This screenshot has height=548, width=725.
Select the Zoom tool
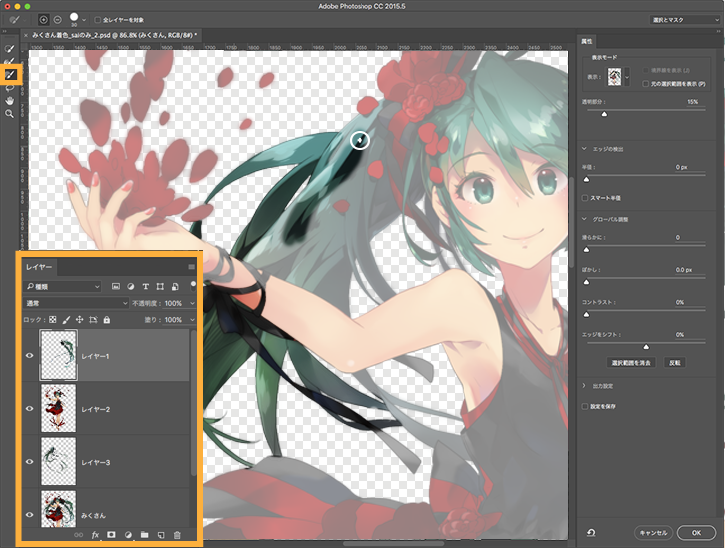coord(9,114)
